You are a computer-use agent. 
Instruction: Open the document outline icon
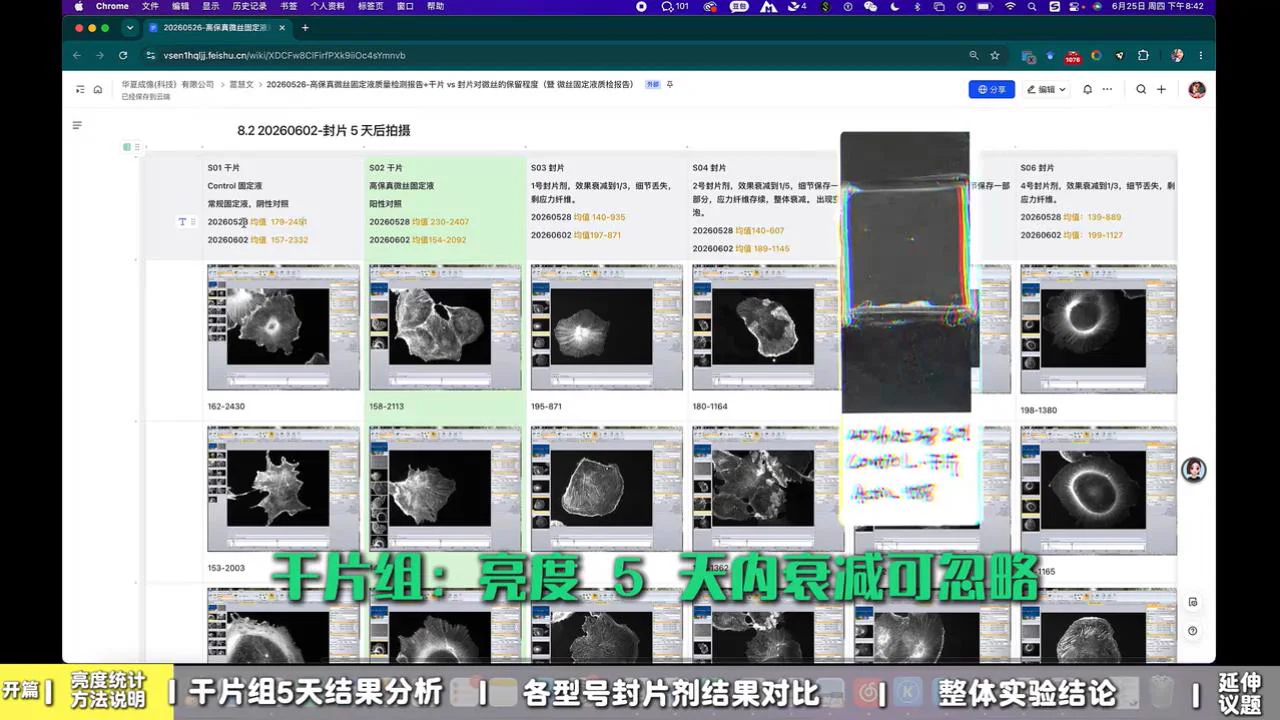point(77,125)
